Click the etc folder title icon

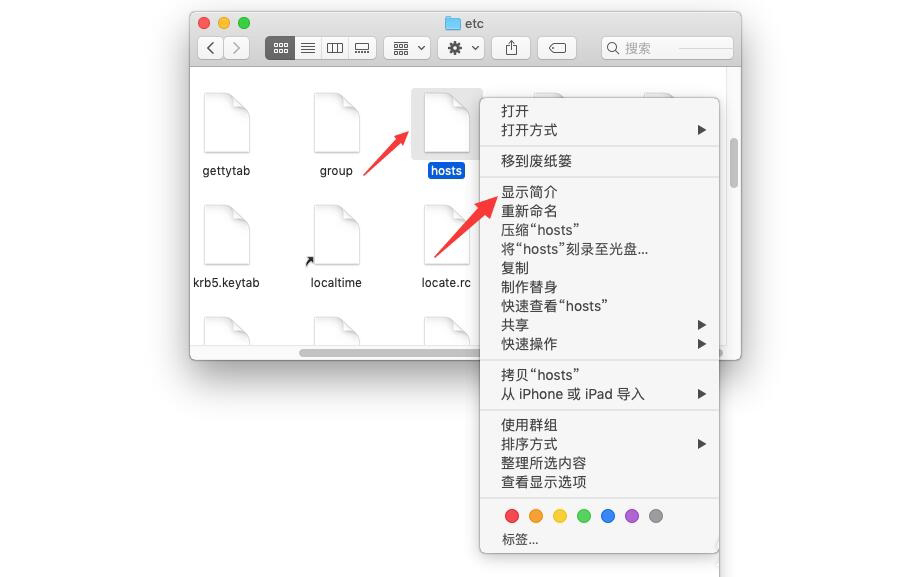[x=453, y=23]
